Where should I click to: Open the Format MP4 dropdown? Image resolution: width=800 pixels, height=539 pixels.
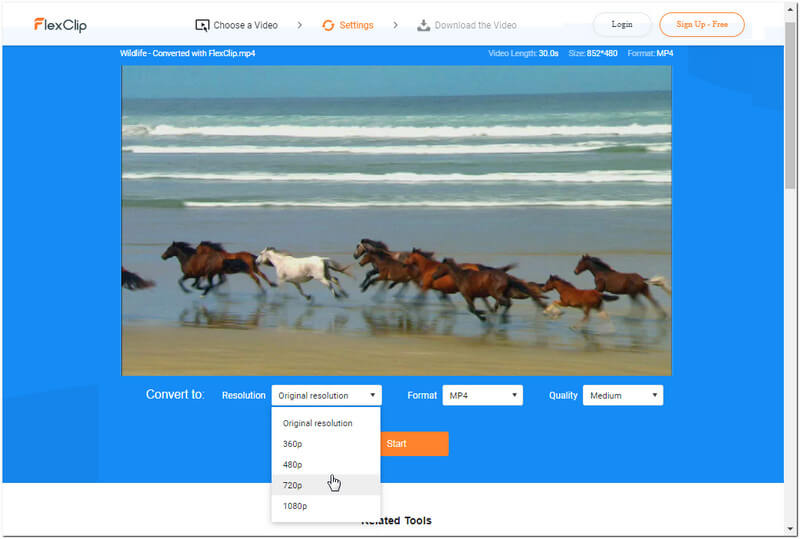pos(483,396)
